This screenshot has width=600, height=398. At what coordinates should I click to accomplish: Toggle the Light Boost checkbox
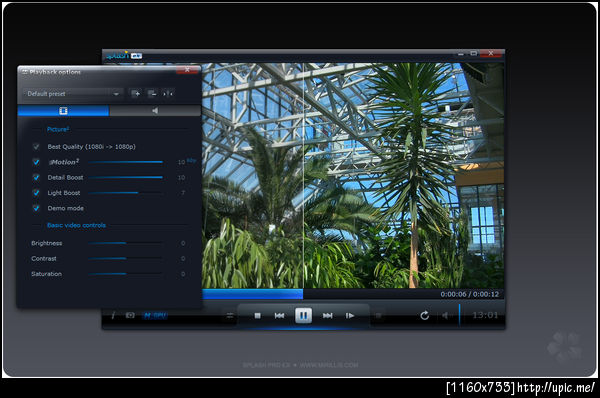(36, 192)
